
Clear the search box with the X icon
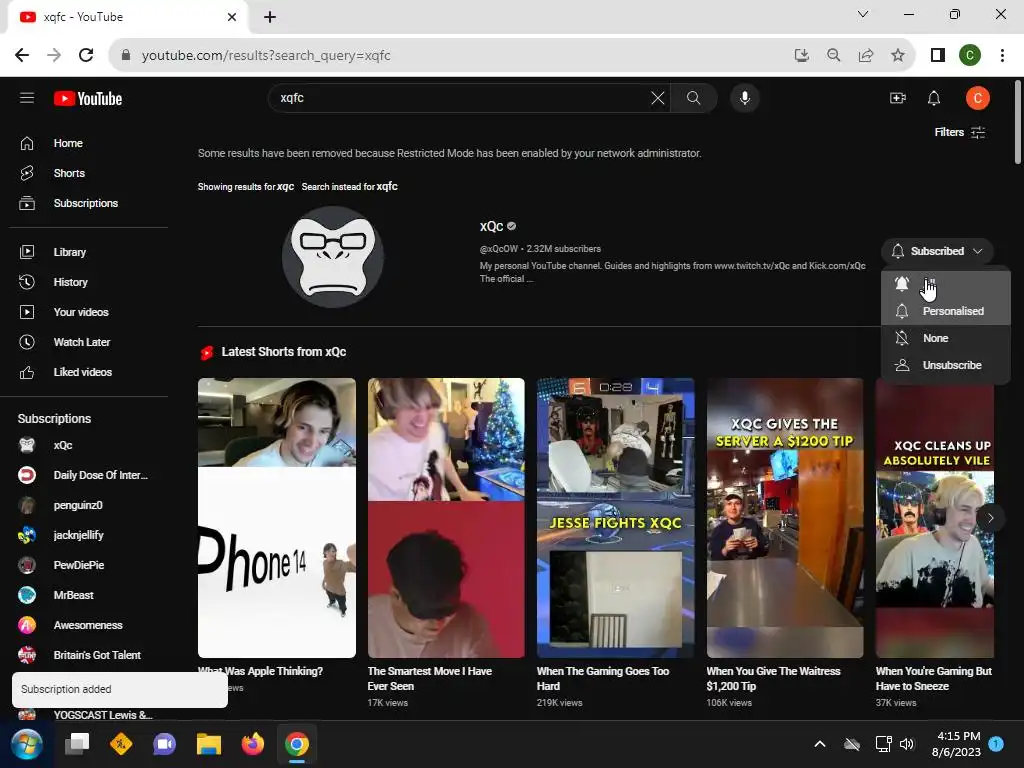pos(658,98)
